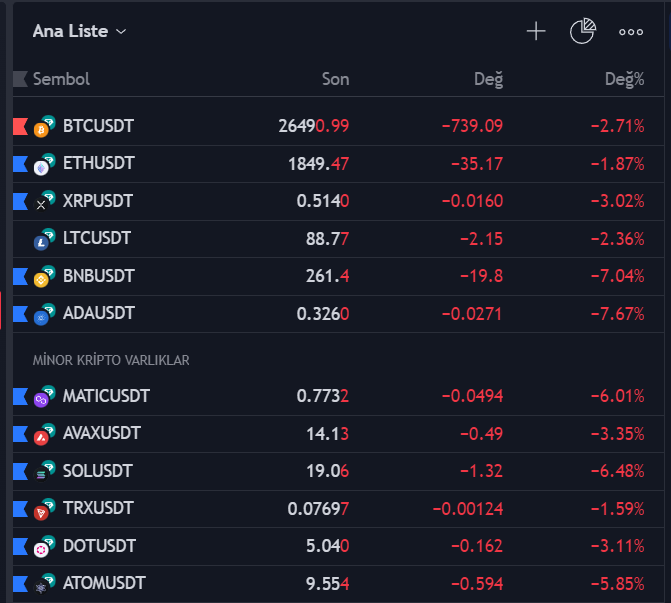Click the add symbol plus icon
Screen dimensions: 671x603
536,31
